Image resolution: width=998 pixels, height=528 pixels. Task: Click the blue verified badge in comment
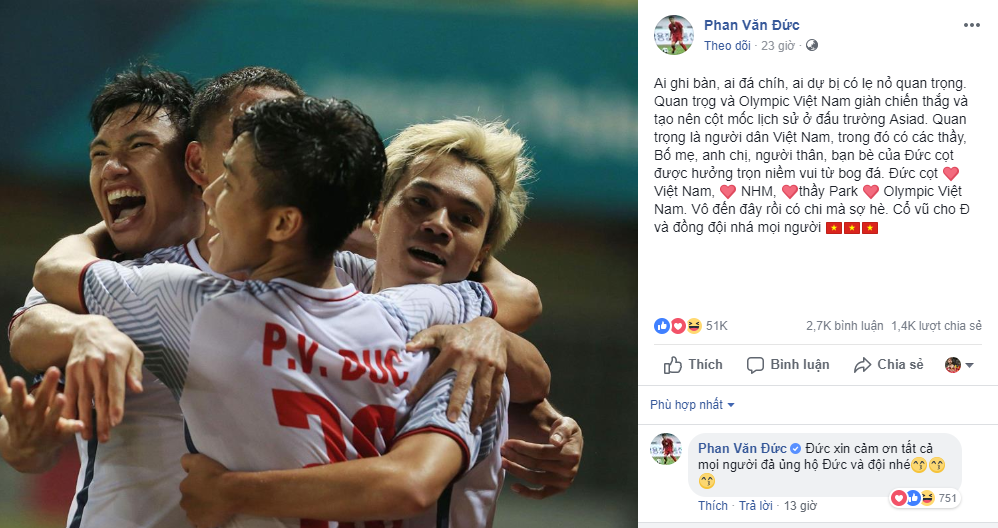click(795, 448)
